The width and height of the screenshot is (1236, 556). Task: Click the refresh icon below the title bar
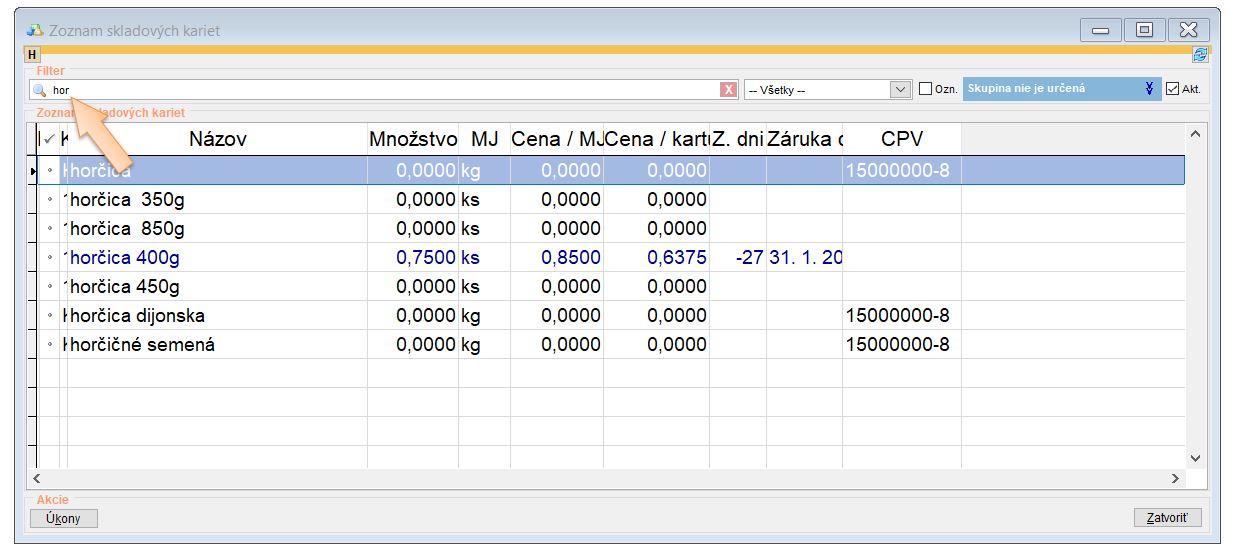tap(1200, 55)
